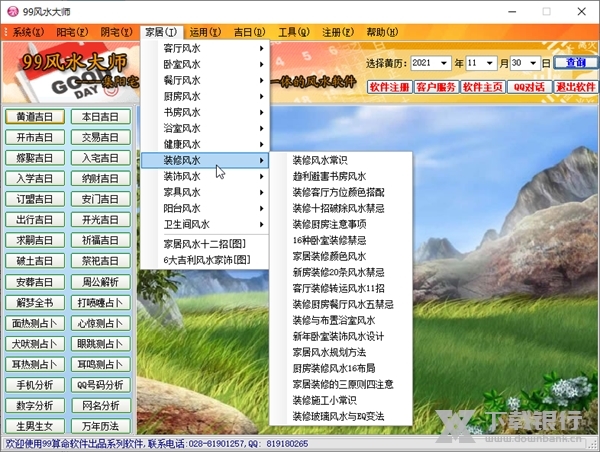Open 家居风水十二招[图] menu entry
The image size is (600, 452).
pyautogui.click(x=205, y=244)
